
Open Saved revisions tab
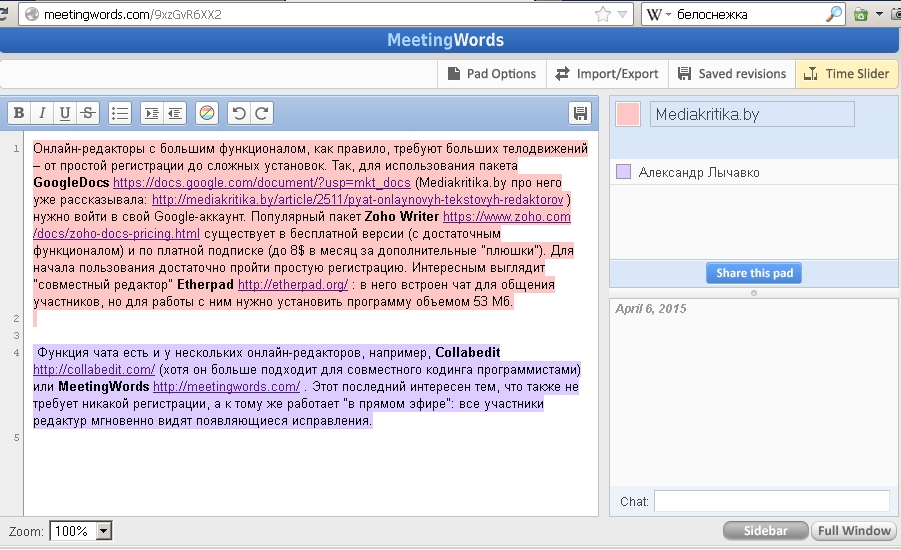click(732, 74)
